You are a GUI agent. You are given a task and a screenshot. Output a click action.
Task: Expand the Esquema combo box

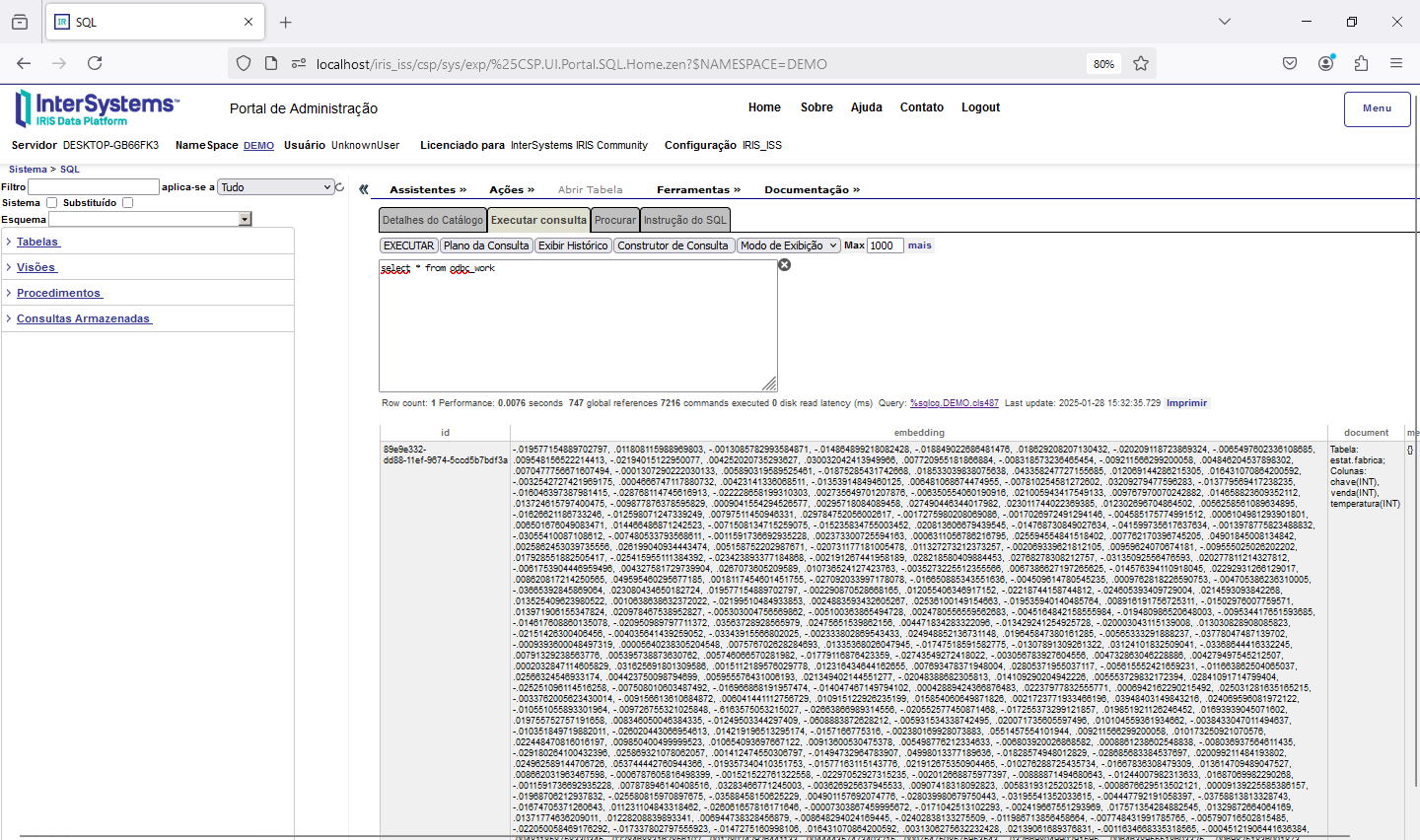click(246, 220)
